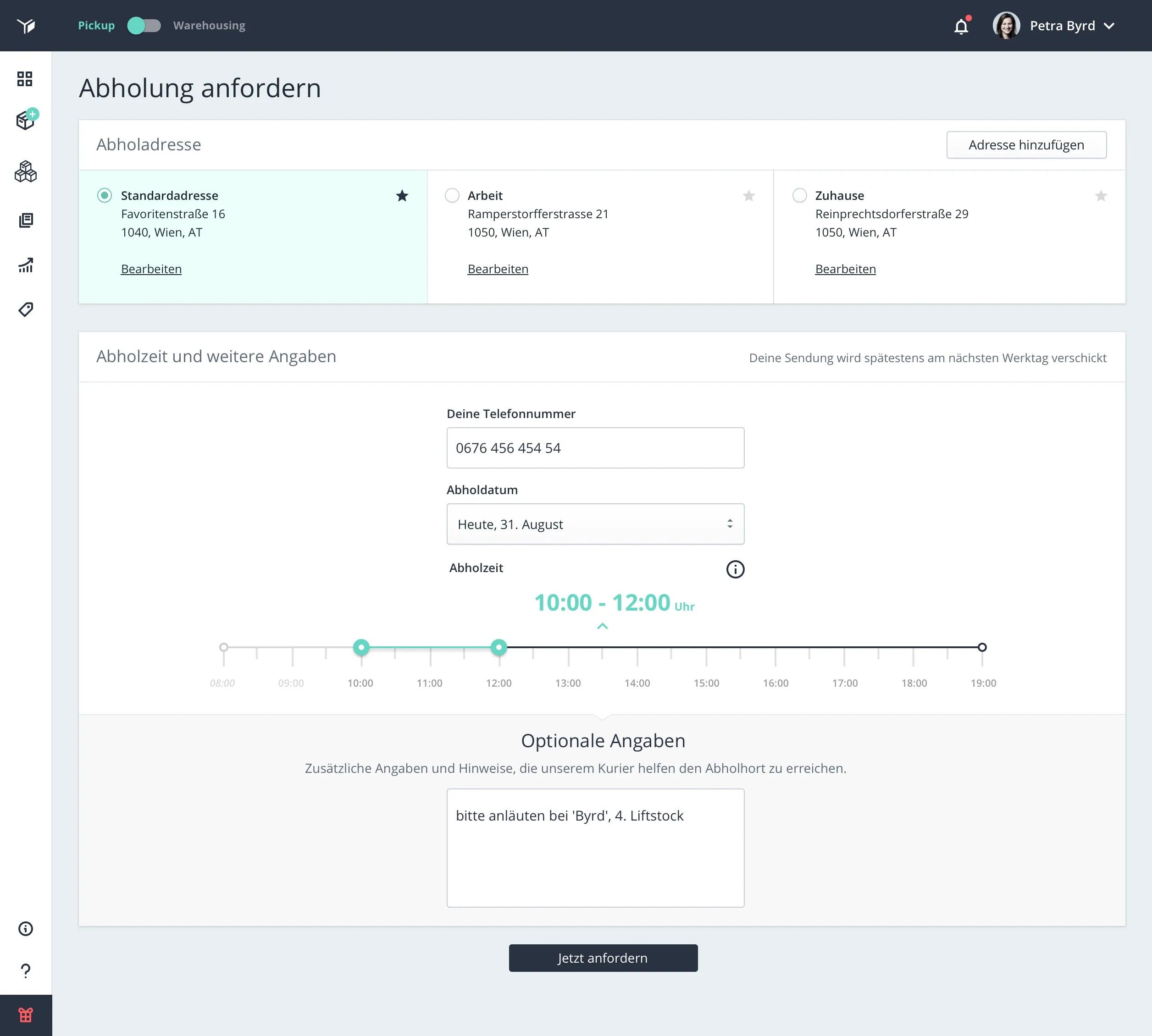Click Adresse hinzufügen button
The image size is (1152, 1036).
[x=1026, y=145]
